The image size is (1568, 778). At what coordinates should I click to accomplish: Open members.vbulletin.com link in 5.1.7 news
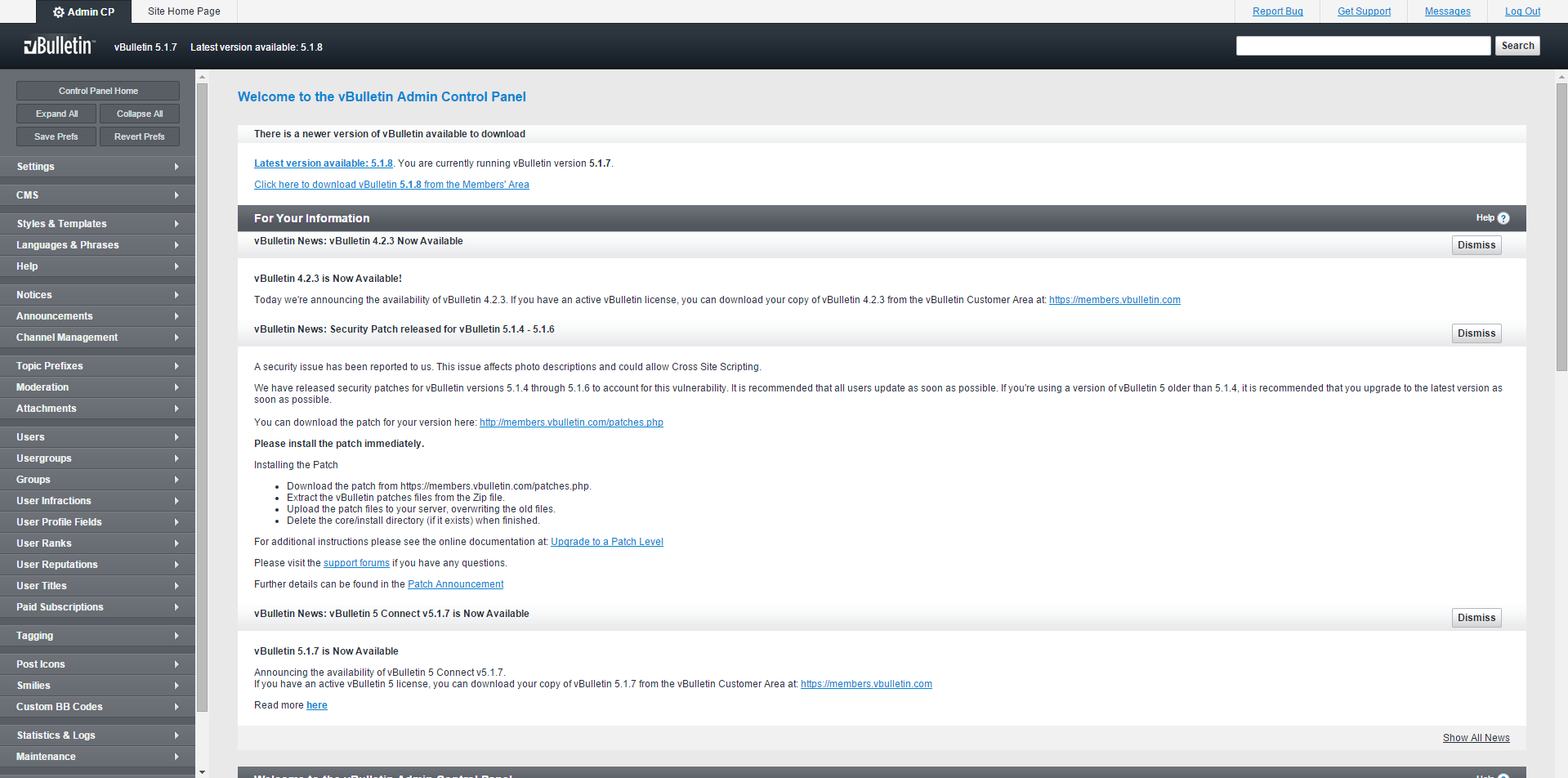[866, 684]
